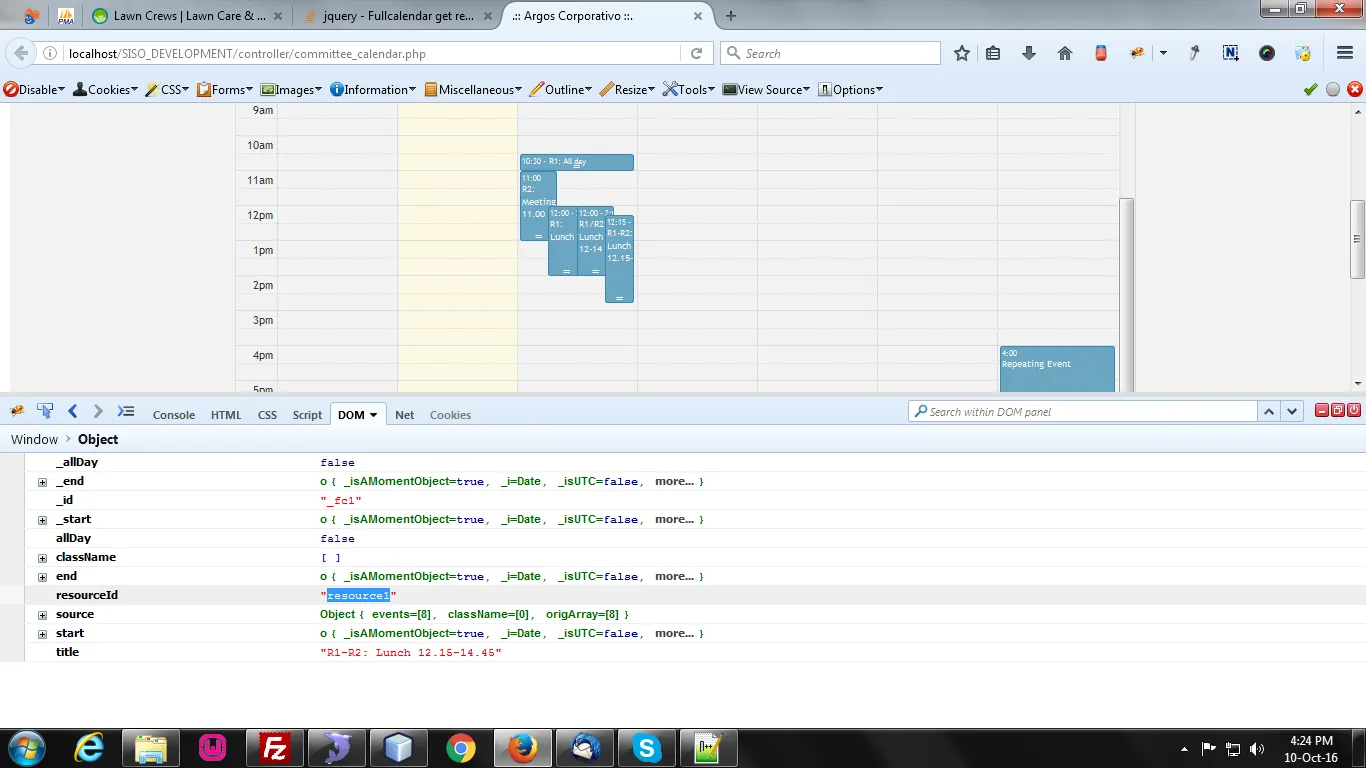Click the red error icon in Web Developer bar

[1355, 90]
